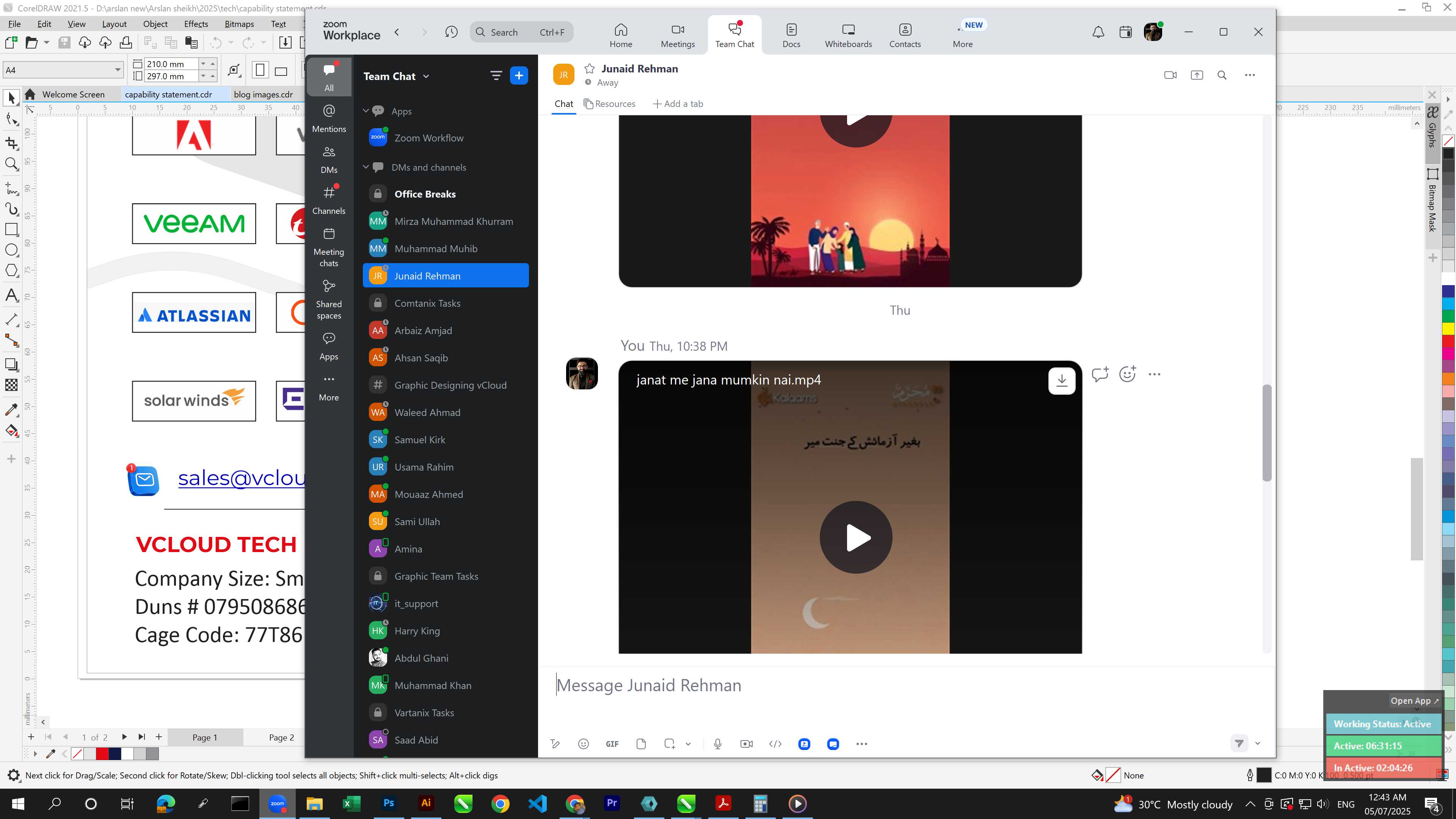Record a video message

(747, 744)
